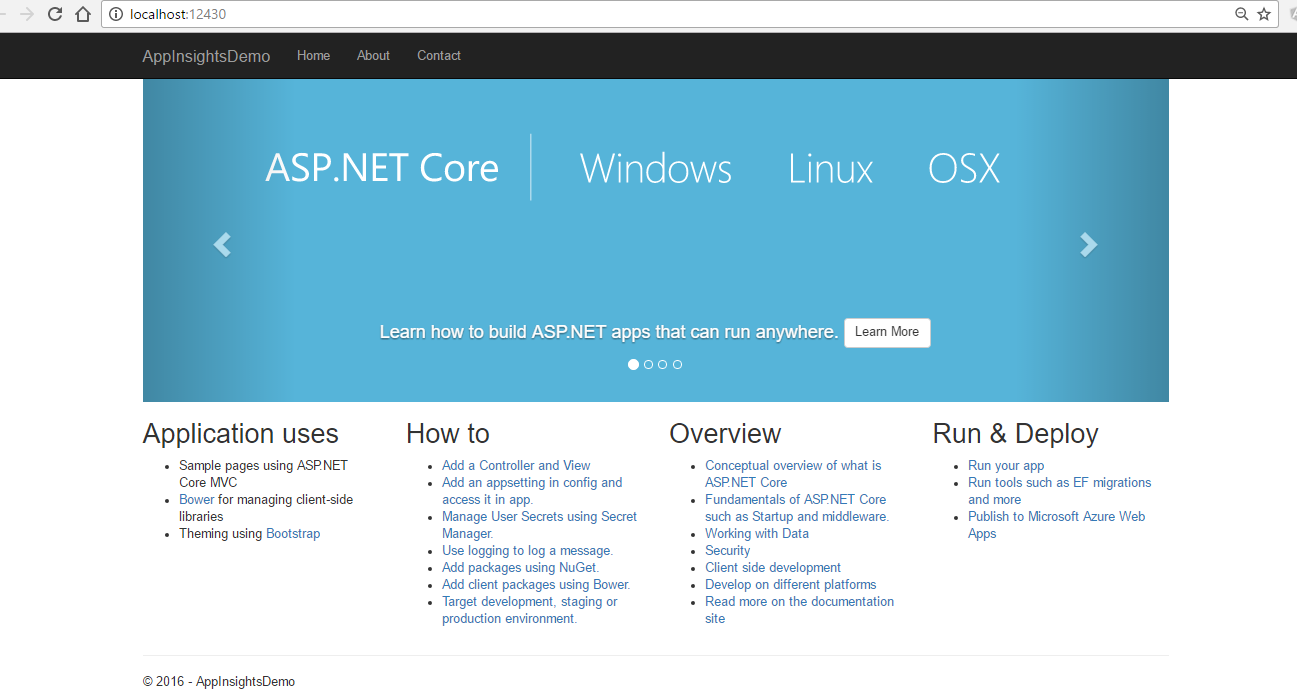
Task: Open the AppInsightsDemo brand link
Action: click(x=206, y=56)
